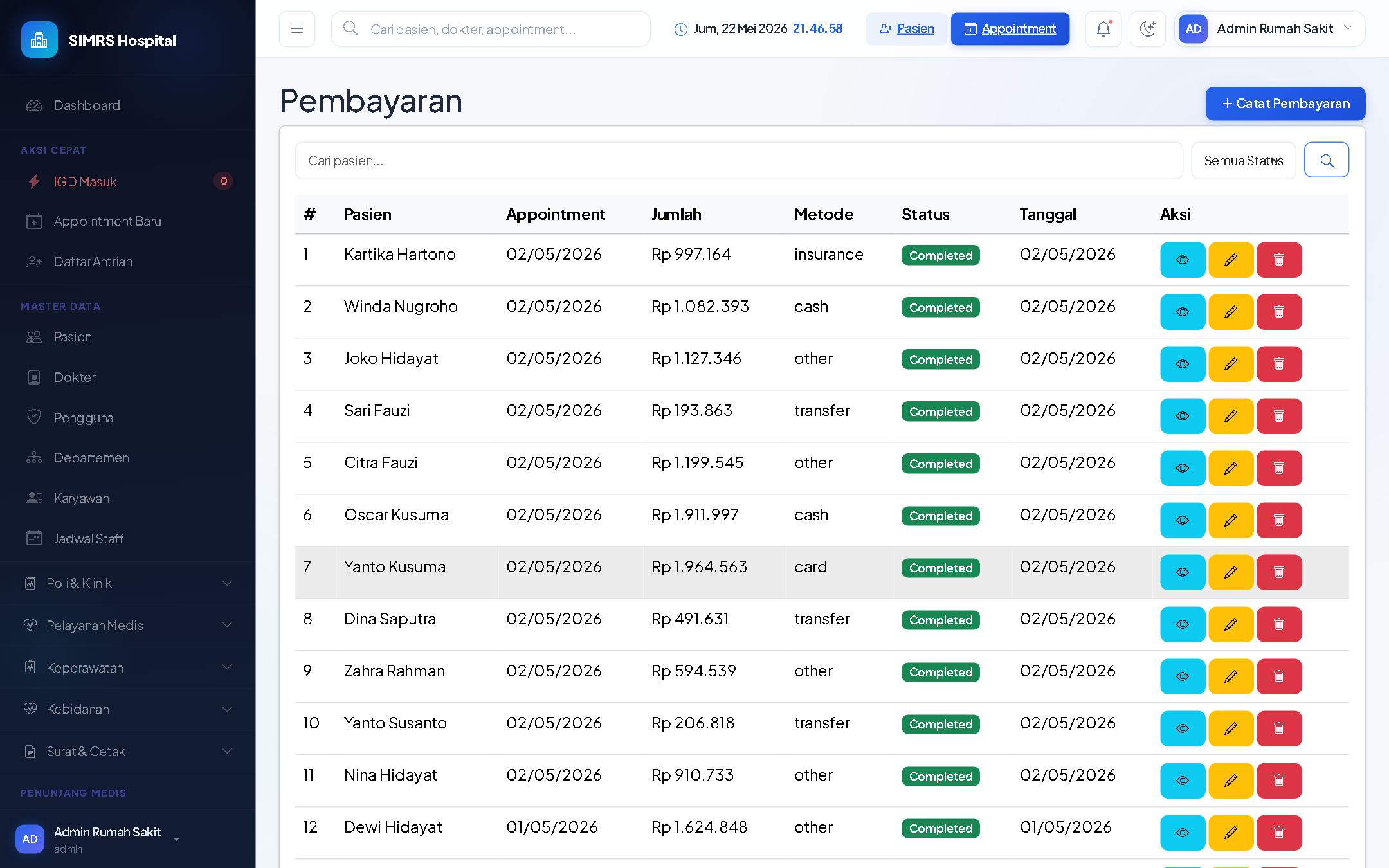Focus the Cari pasien filter field
Image resolution: width=1389 pixels, height=868 pixels.
coord(739,161)
